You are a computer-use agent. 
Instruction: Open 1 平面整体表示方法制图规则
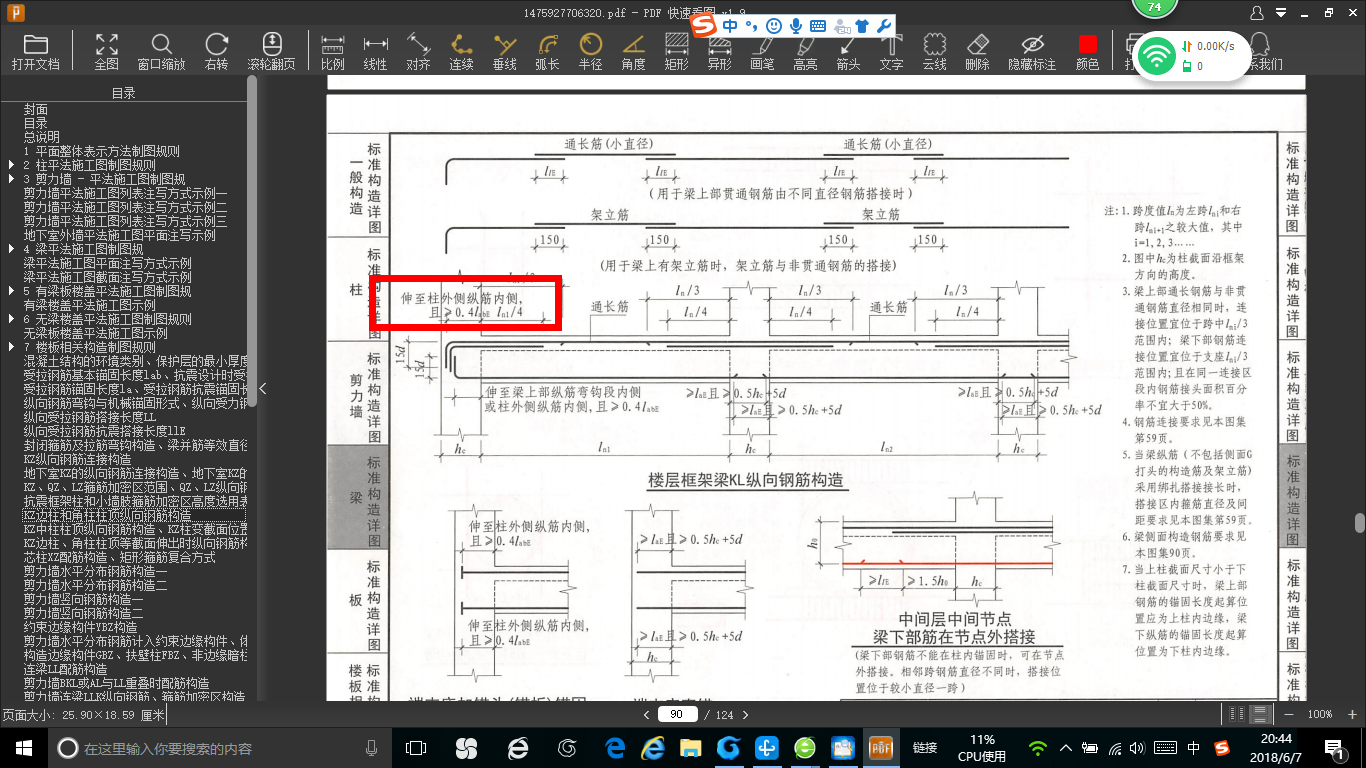(102, 151)
